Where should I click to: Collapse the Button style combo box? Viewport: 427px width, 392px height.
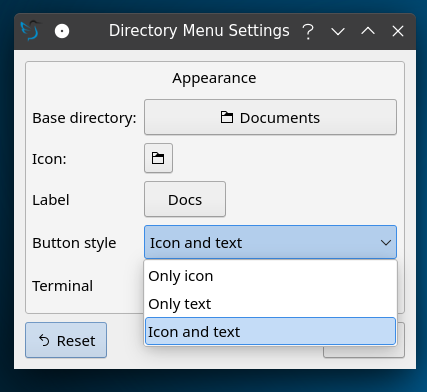(270, 242)
